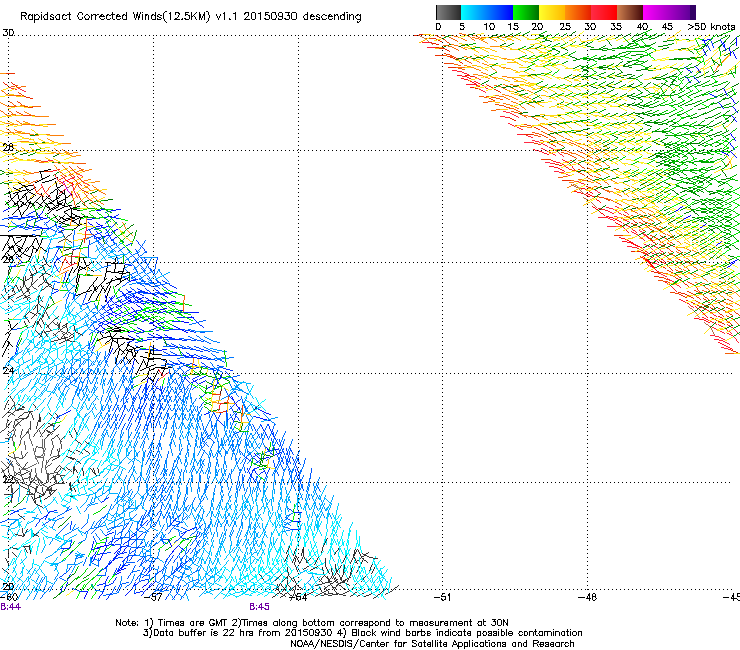This screenshot has width=740, height=650.
Task: Click the blue 10-15 knots color segment
Action: (x=500, y=12)
